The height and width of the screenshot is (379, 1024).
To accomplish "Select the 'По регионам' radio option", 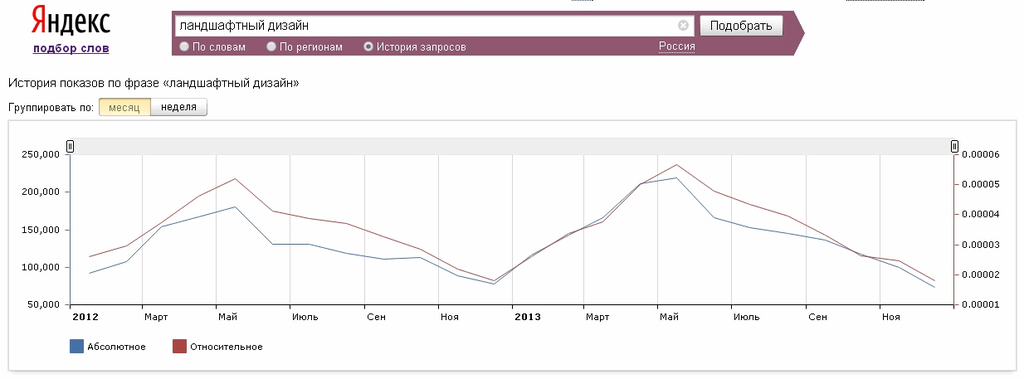I will point(271,47).
